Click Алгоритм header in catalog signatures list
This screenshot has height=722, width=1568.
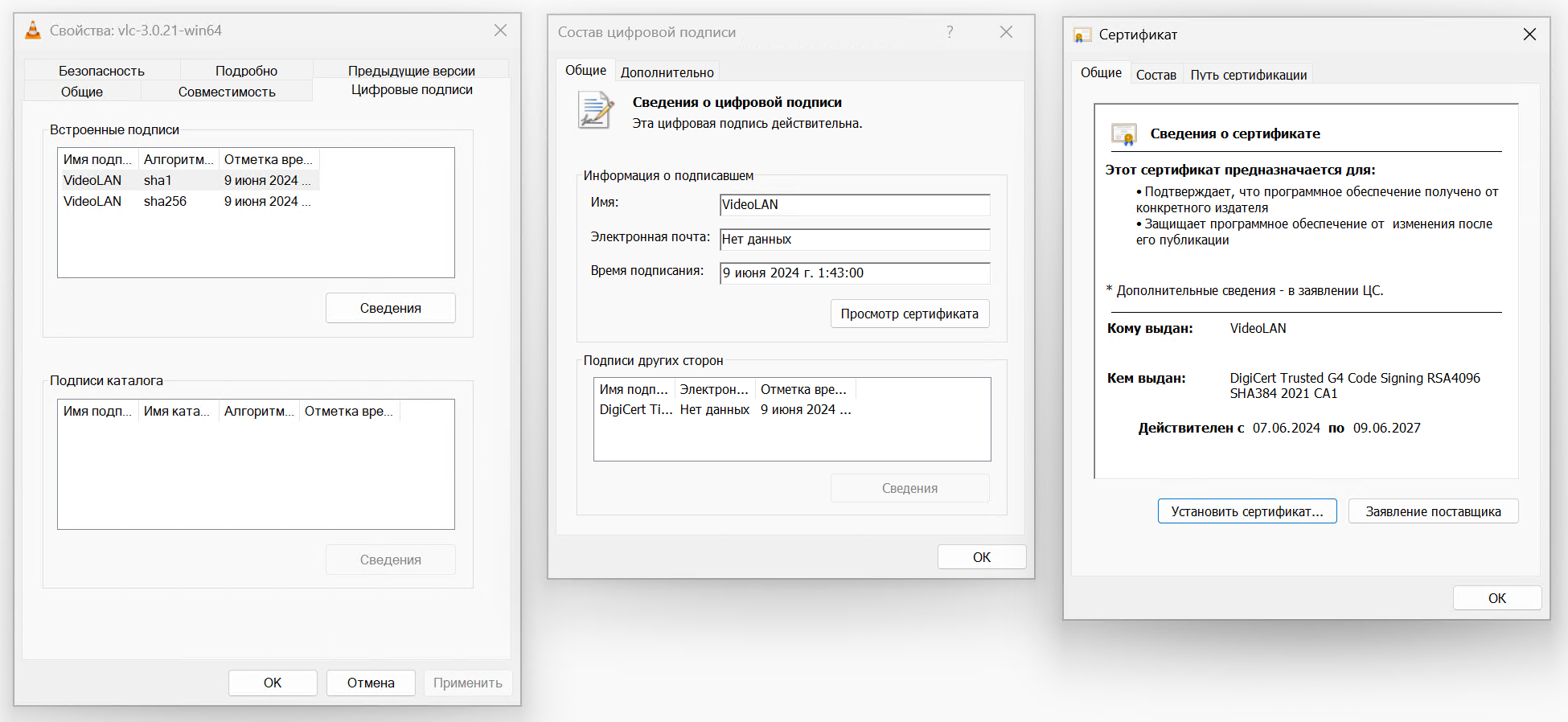259,411
